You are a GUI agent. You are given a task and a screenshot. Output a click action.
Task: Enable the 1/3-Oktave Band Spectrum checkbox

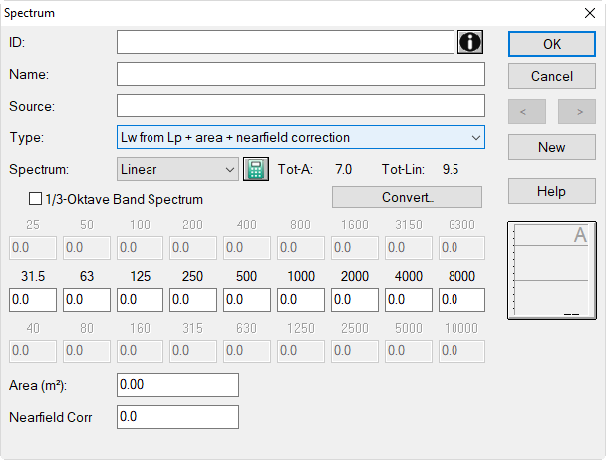click(x=36, y=199)
